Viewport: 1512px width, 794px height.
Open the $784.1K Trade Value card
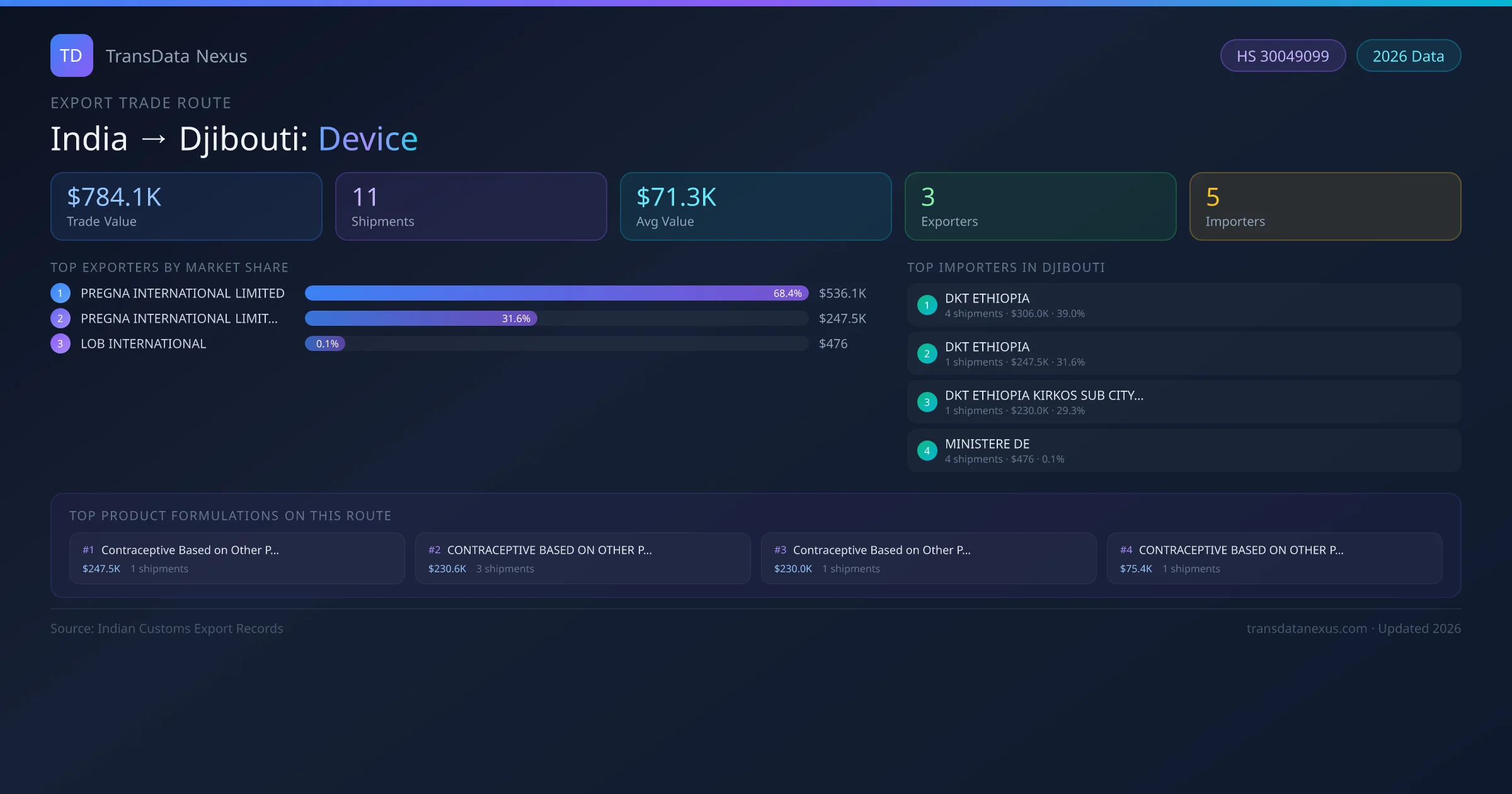(x=186, y=206)
